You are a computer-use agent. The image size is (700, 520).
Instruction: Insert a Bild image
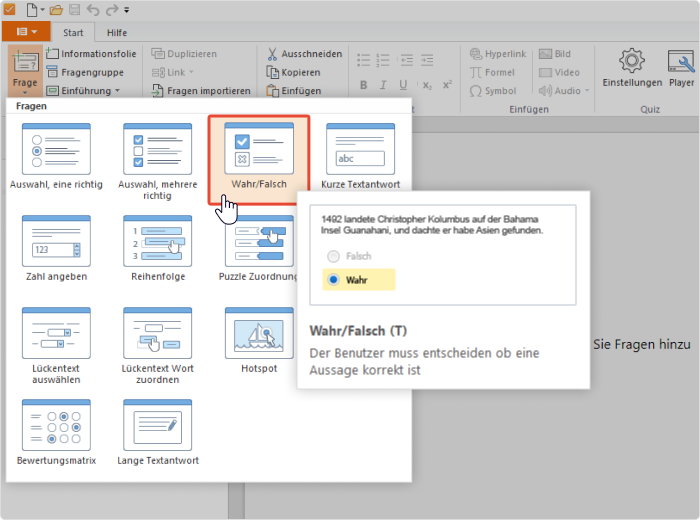pos(555,54)
